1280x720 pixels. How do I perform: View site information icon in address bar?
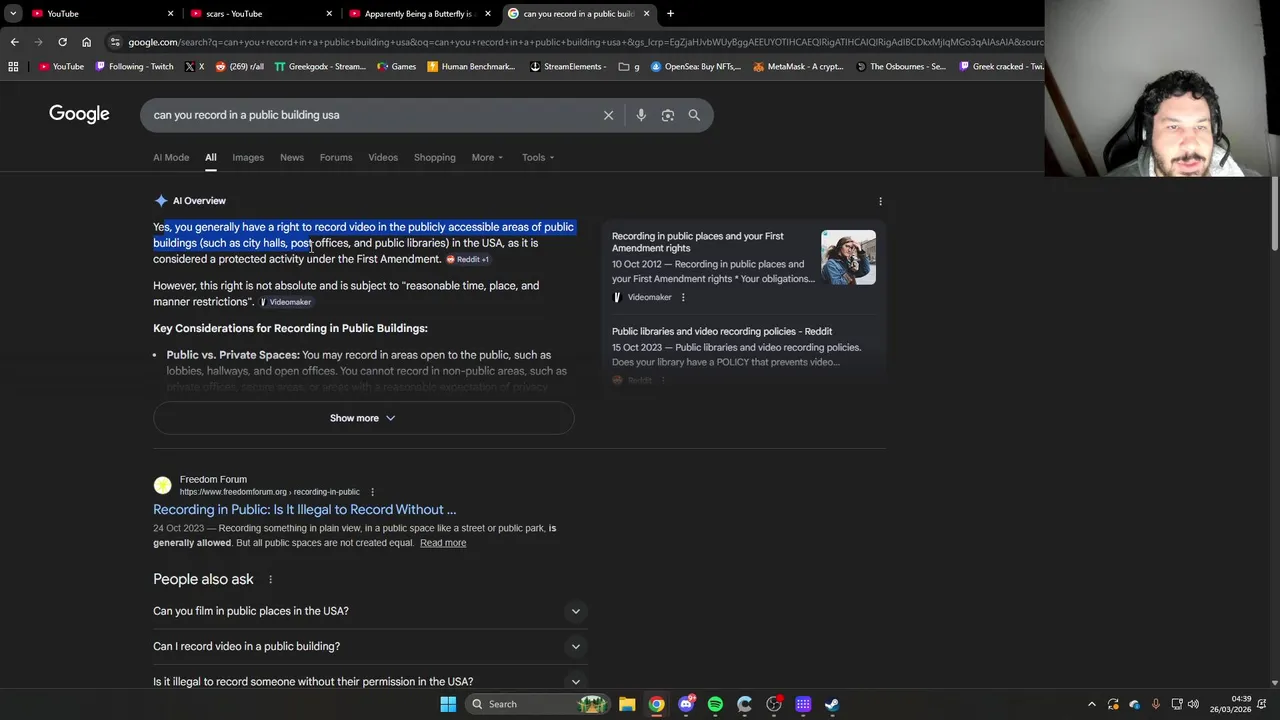click(x=116, y=42)
